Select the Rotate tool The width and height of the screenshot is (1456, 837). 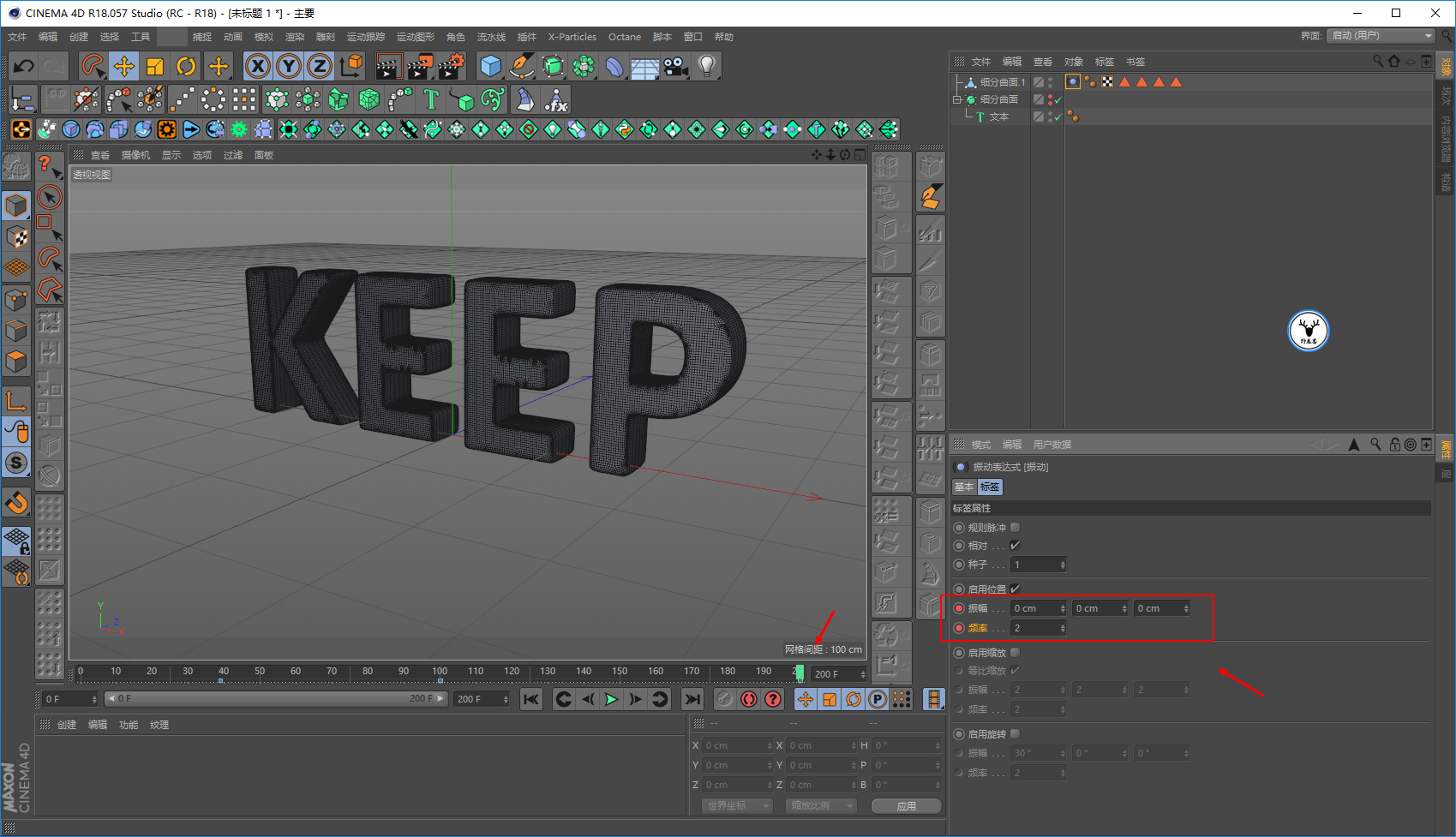coord(186,66)
